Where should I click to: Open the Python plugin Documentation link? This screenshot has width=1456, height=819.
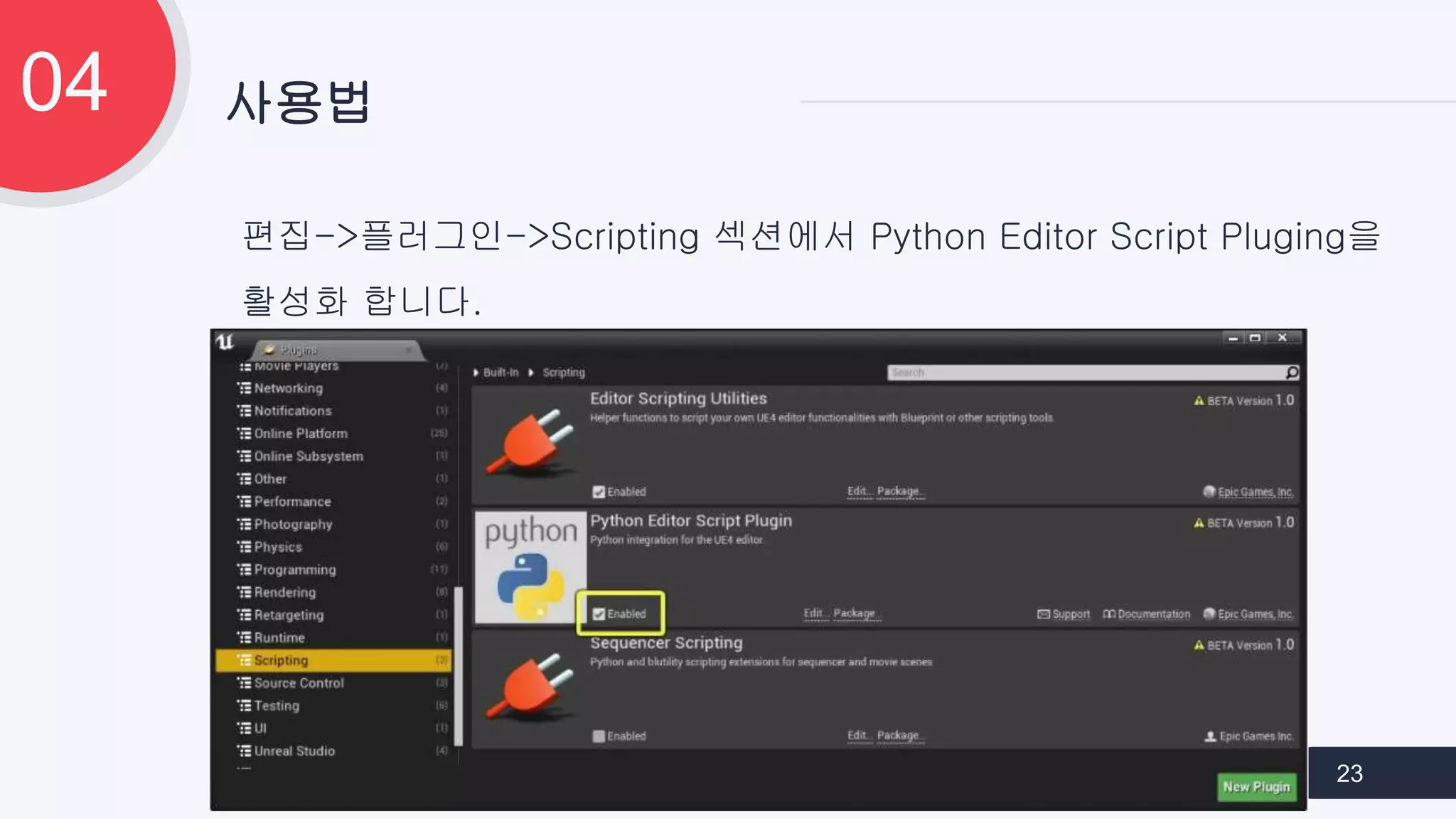[1153, 614]
